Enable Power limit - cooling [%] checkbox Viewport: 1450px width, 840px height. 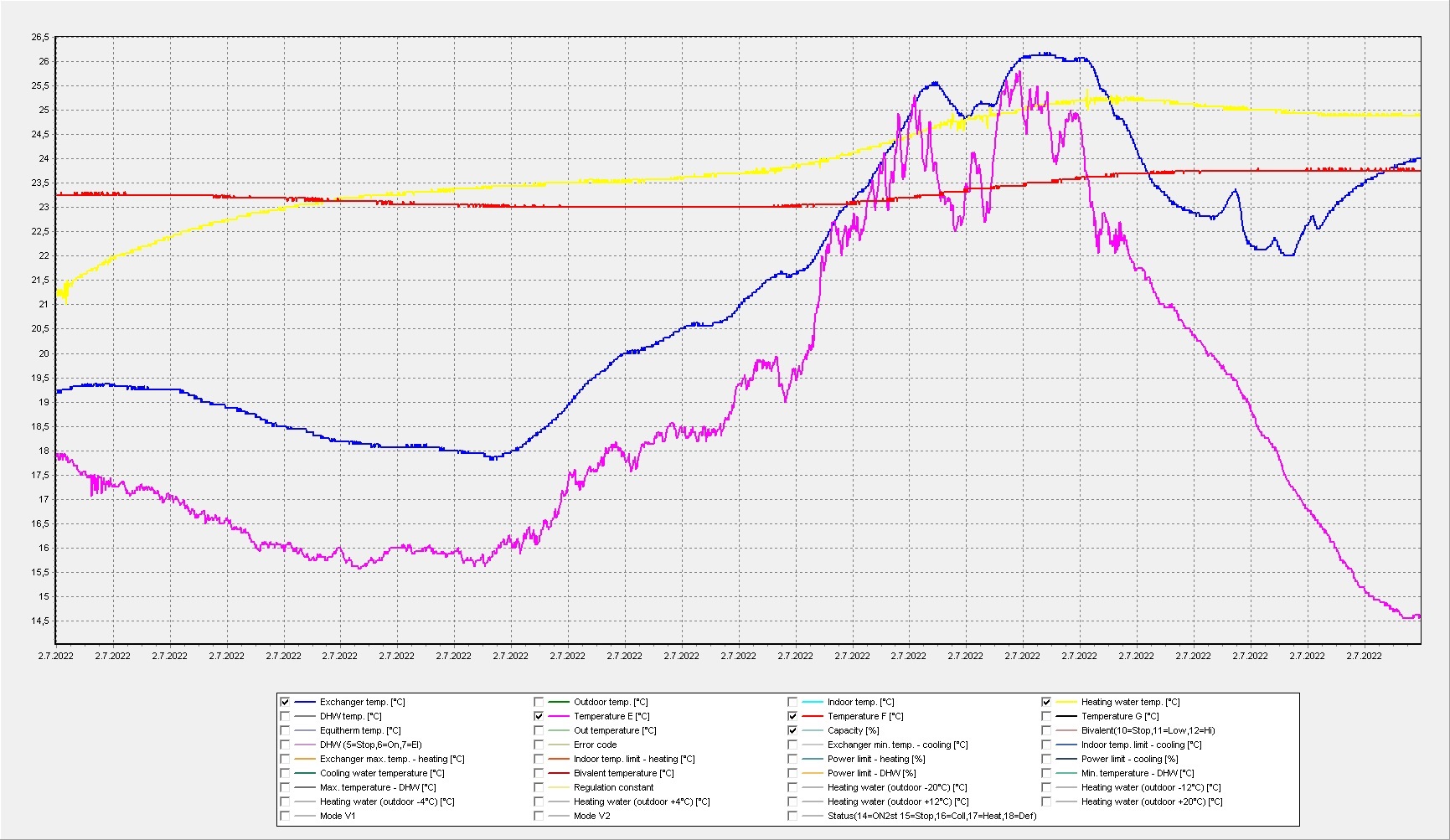1046,759
